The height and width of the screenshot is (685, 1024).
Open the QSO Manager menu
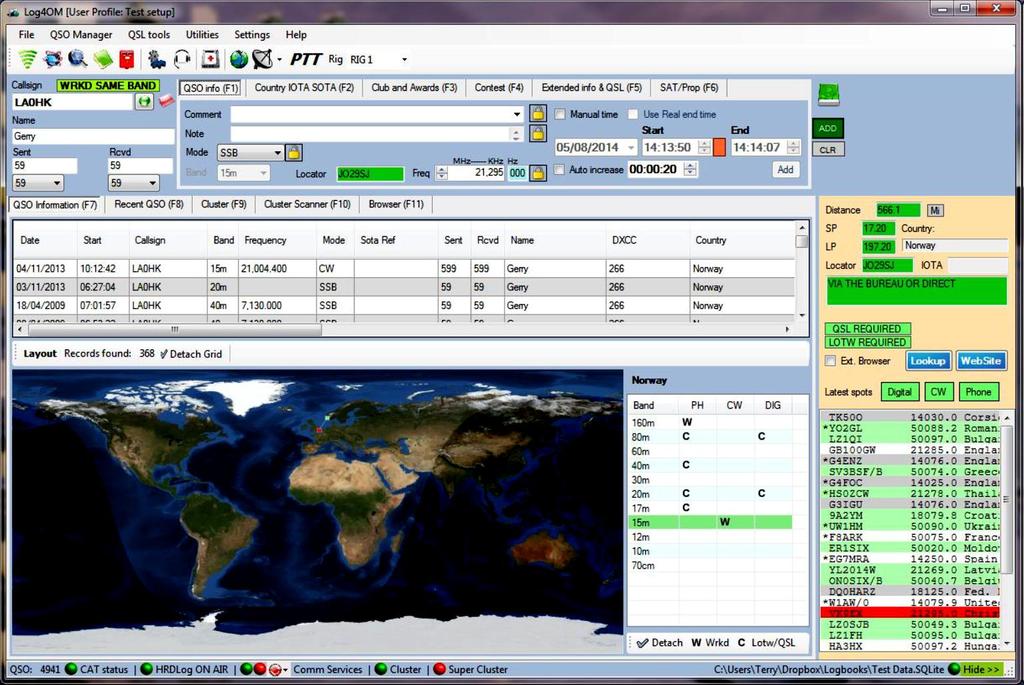tap(81, 35)
